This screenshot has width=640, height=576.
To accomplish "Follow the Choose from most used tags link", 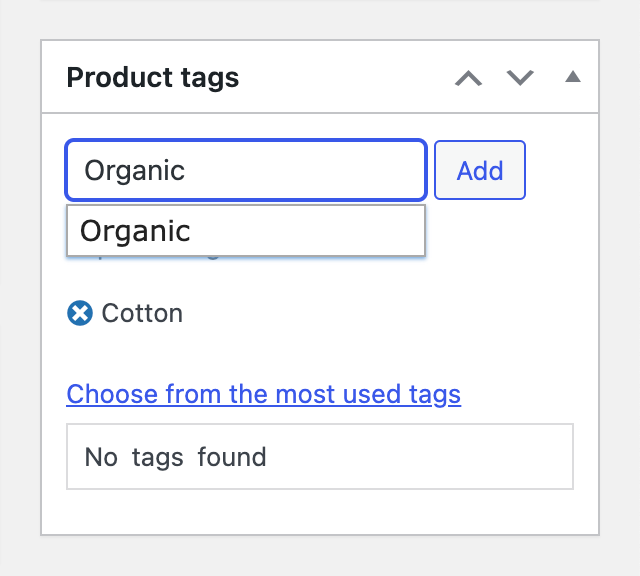I will pos(263,394).
